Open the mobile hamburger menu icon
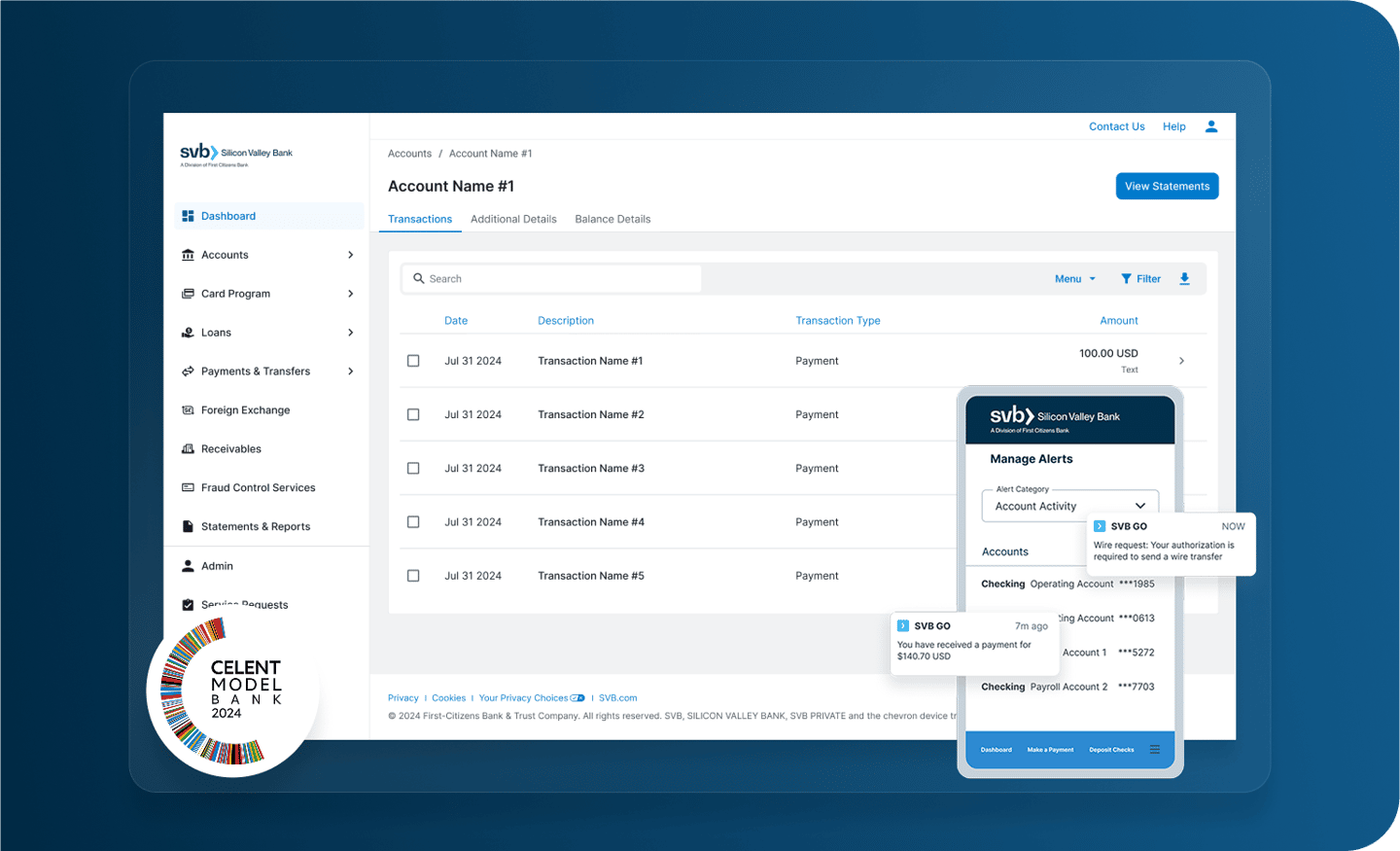Image resolution: width=1400 pixels, height=851 pixels. click(1155, 749)
